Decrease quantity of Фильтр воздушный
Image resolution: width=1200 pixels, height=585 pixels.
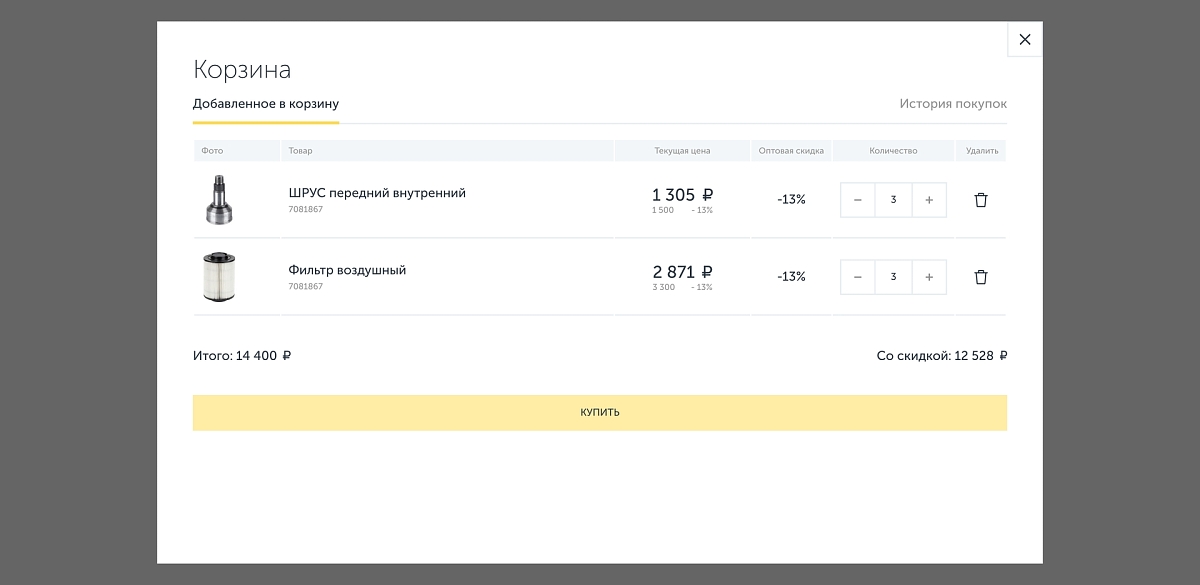[858, 277]
